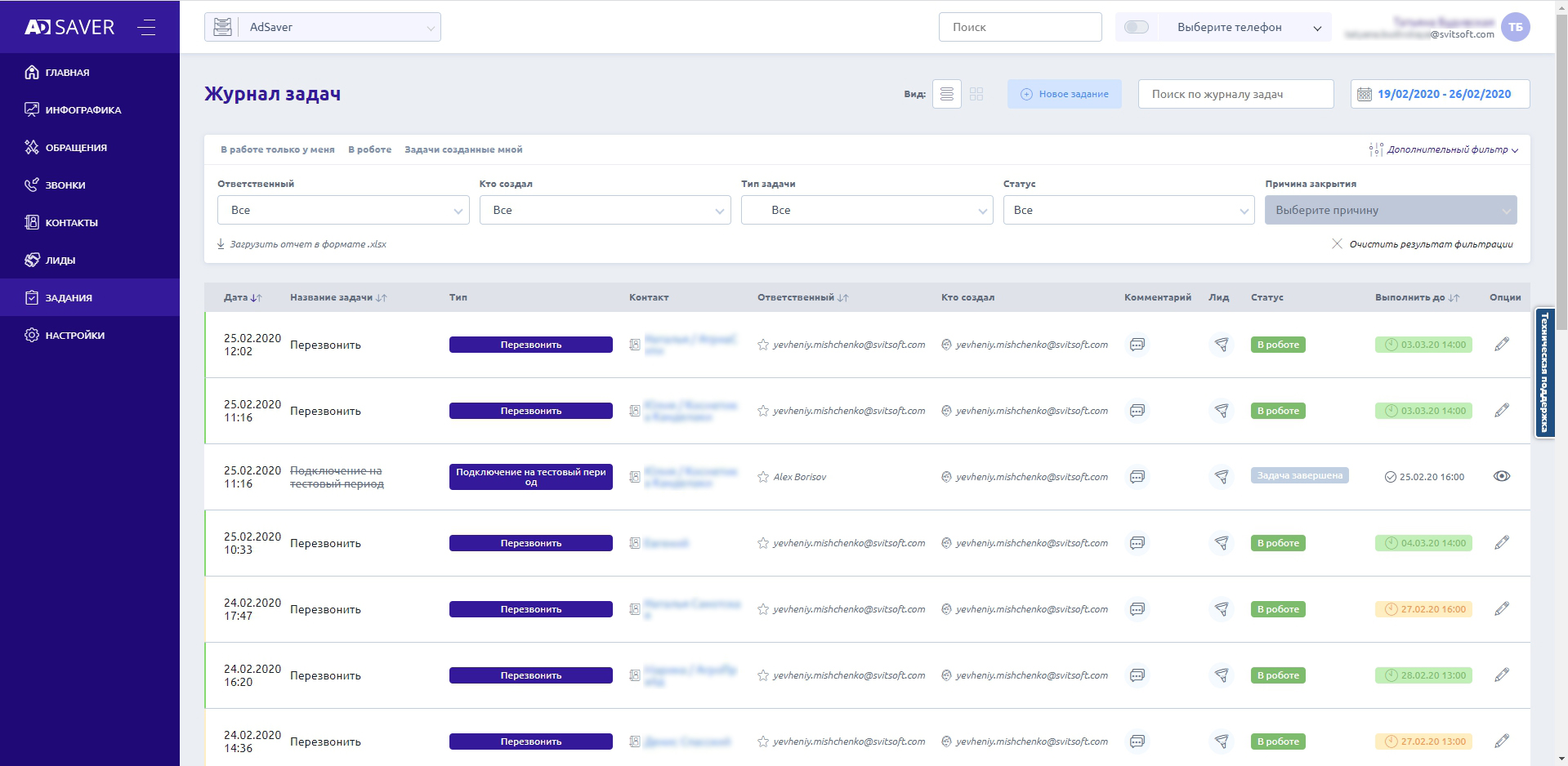This screenshot has height=766, width=1568.
Task: Click the Новое задание button
Action: [1064, 94]
